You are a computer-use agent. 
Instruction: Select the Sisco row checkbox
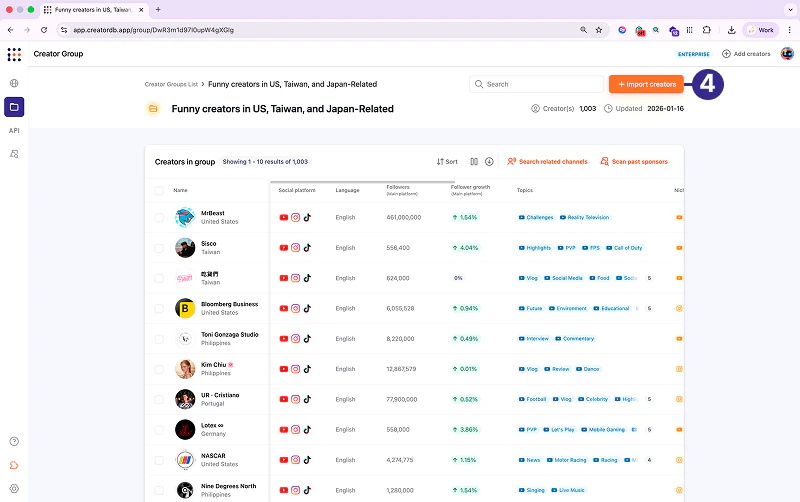pos(159,248)
